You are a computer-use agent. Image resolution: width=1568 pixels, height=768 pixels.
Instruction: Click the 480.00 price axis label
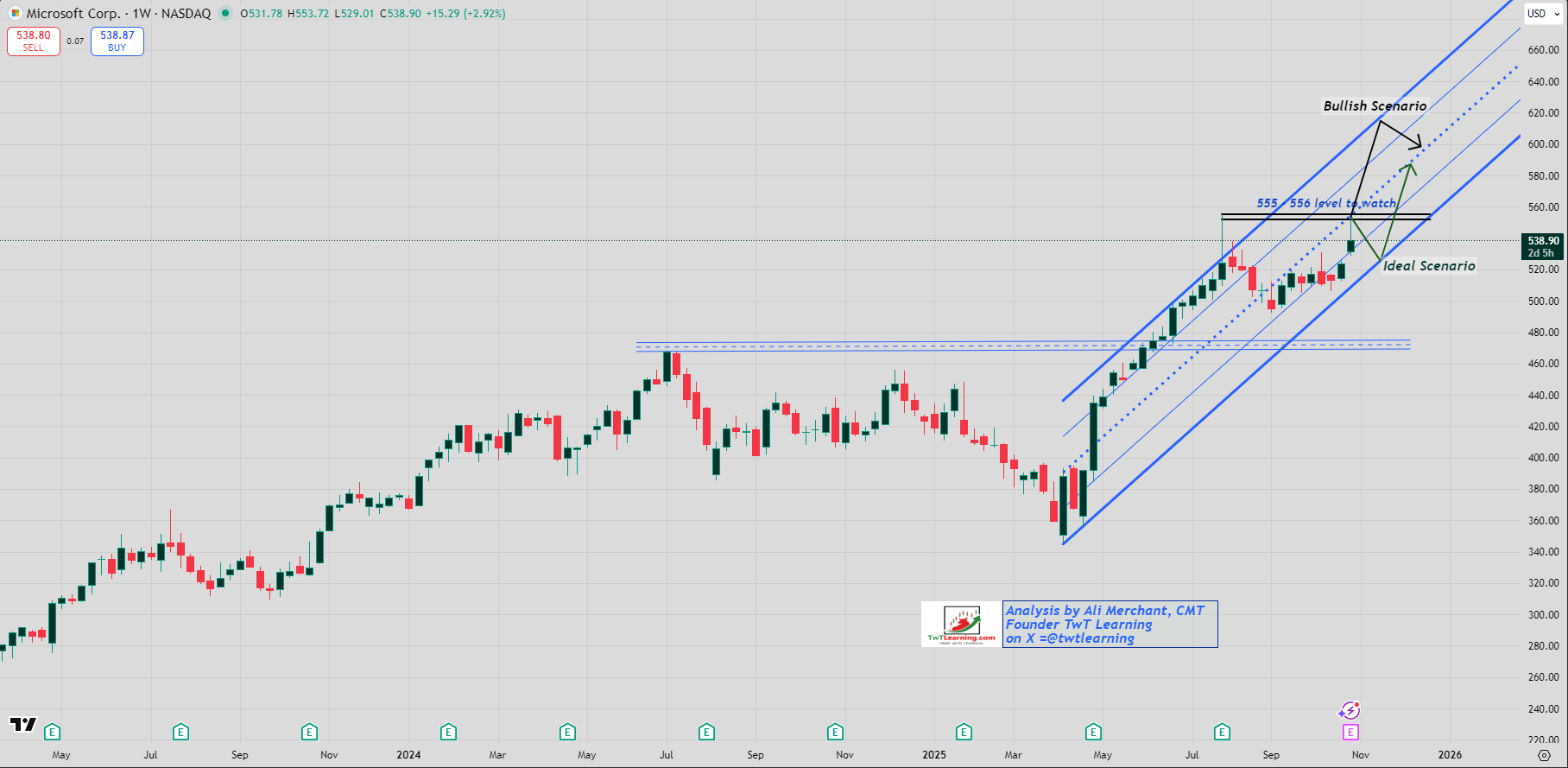click(1543, 333)
